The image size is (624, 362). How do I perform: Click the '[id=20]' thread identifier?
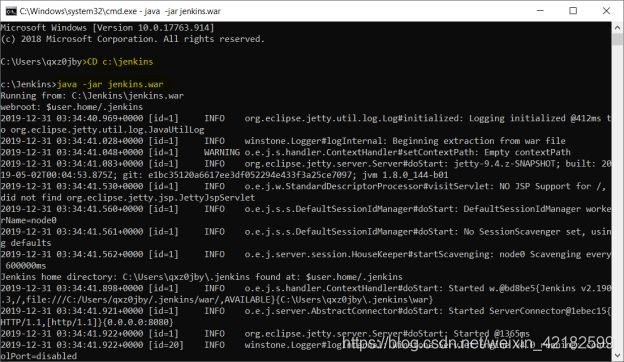(x=166, y=345)
